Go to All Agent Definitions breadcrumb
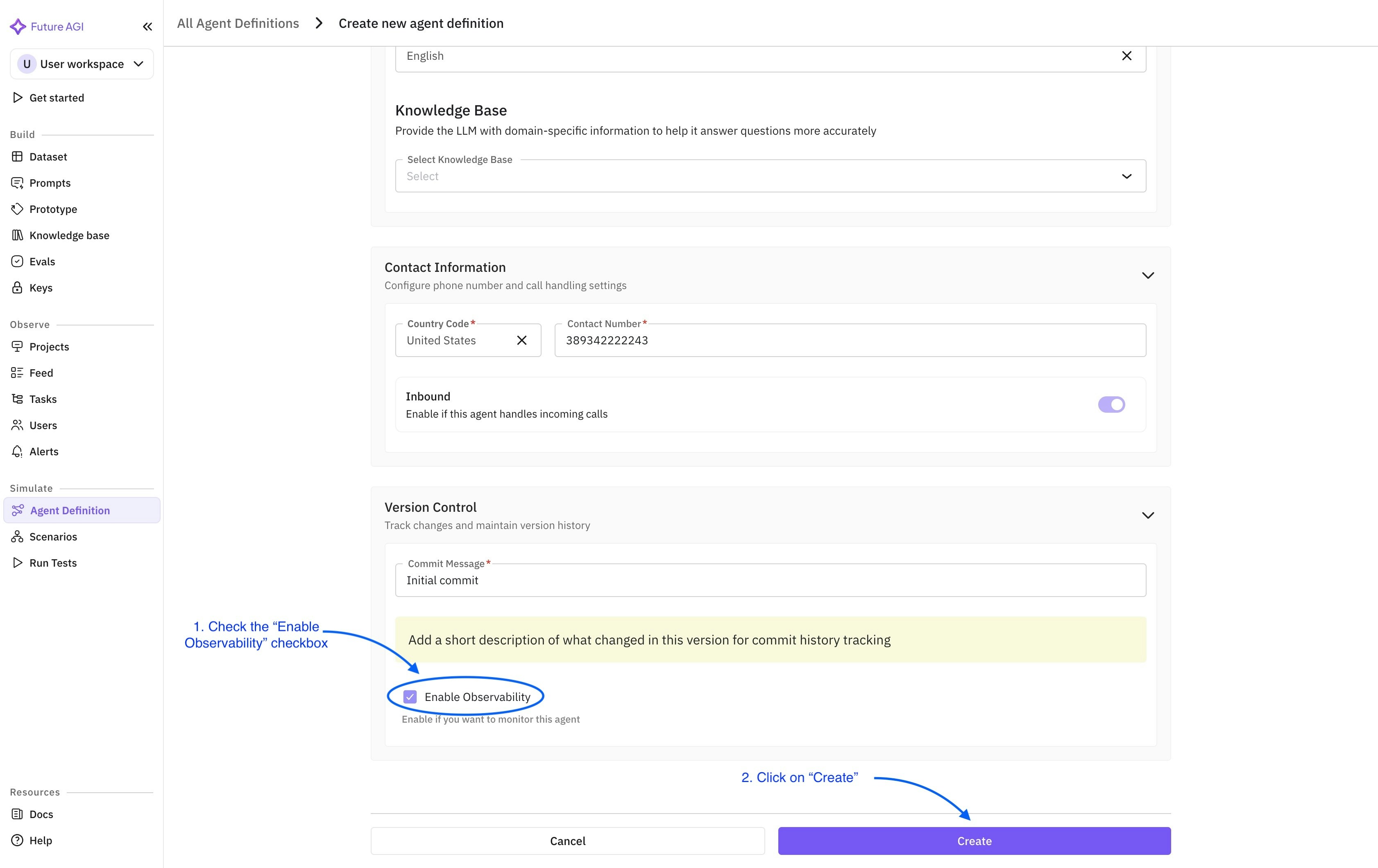 [x=238, y=23]
